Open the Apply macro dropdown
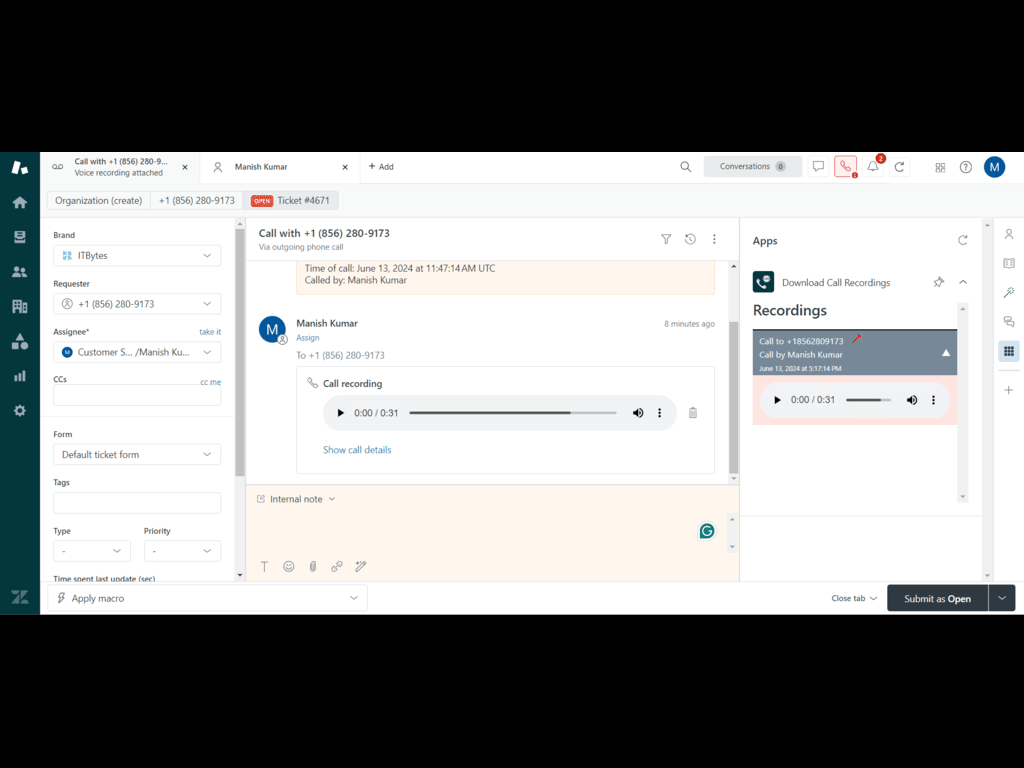 [x=208, y=598]
